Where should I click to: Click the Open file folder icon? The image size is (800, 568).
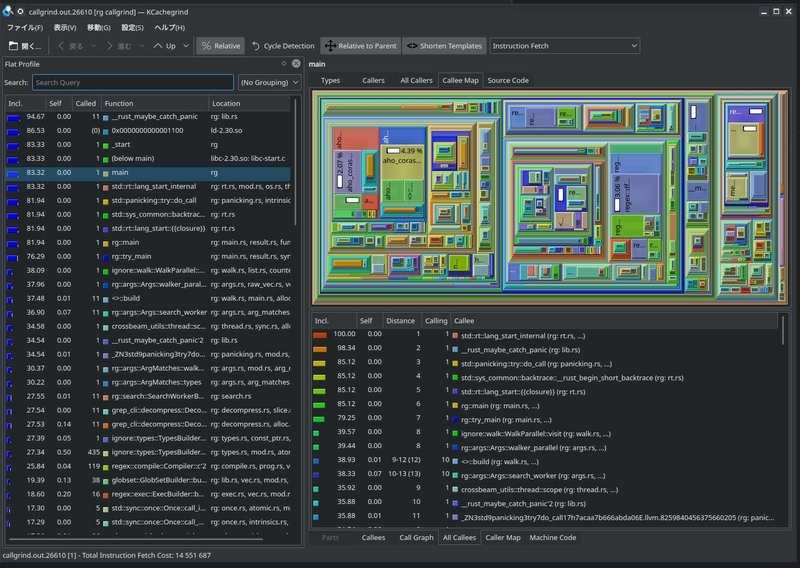point(14,46)
